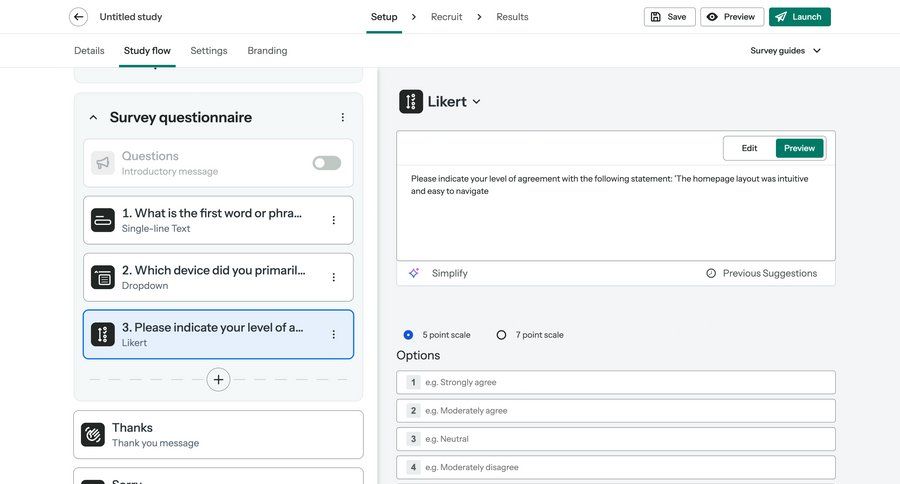The image size is (900, 484).
Task: Click the three-dot menu for Survey questionnaire
Action: [343, 118]
